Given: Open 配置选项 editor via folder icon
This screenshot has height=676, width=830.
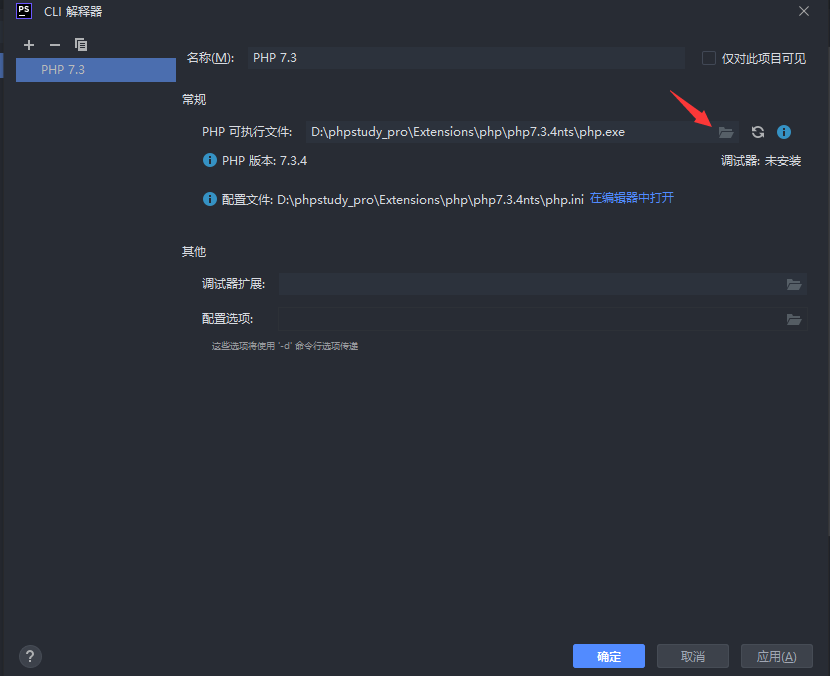Looking at the screenshot, I should [794, 319].
